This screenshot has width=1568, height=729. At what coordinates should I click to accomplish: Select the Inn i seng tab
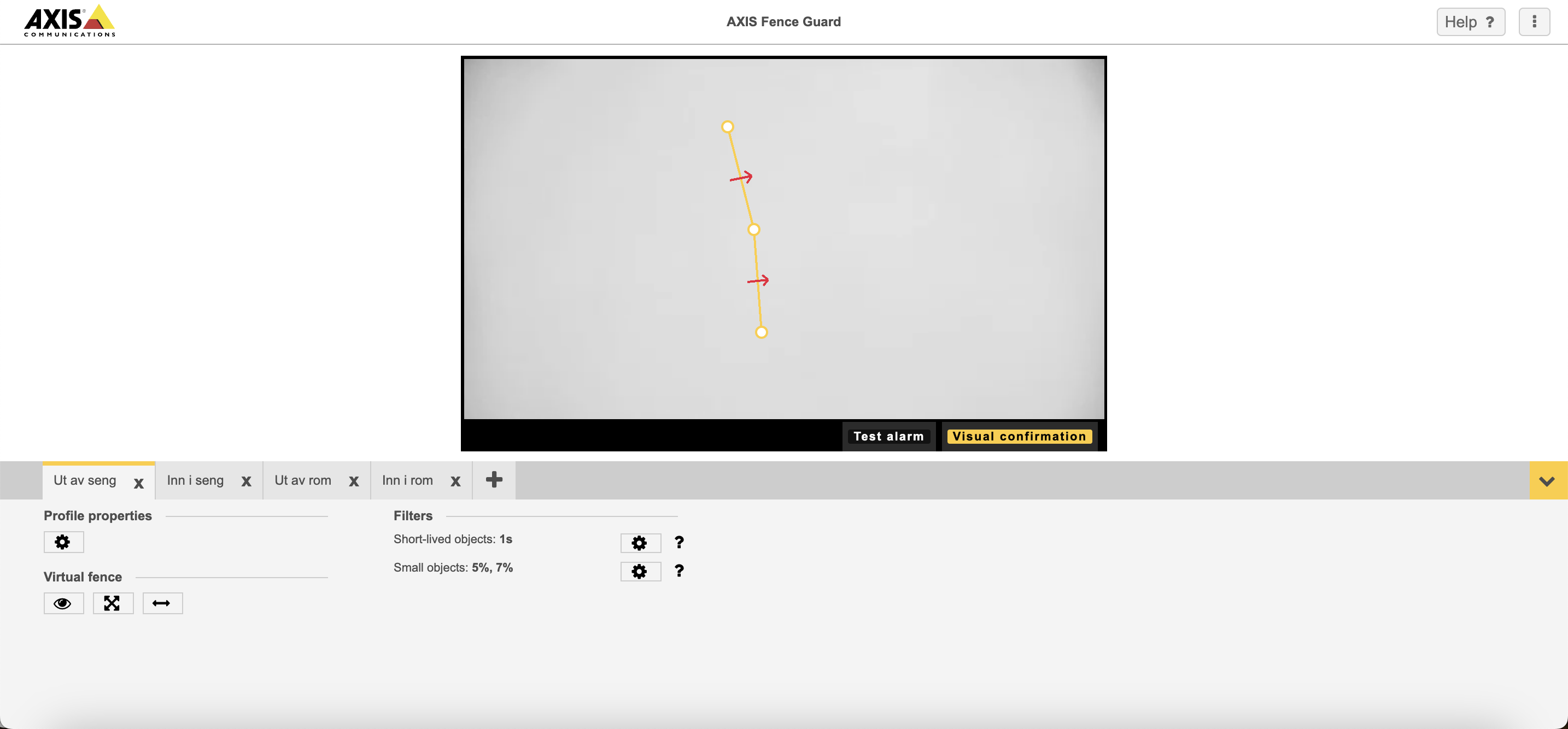196,480
